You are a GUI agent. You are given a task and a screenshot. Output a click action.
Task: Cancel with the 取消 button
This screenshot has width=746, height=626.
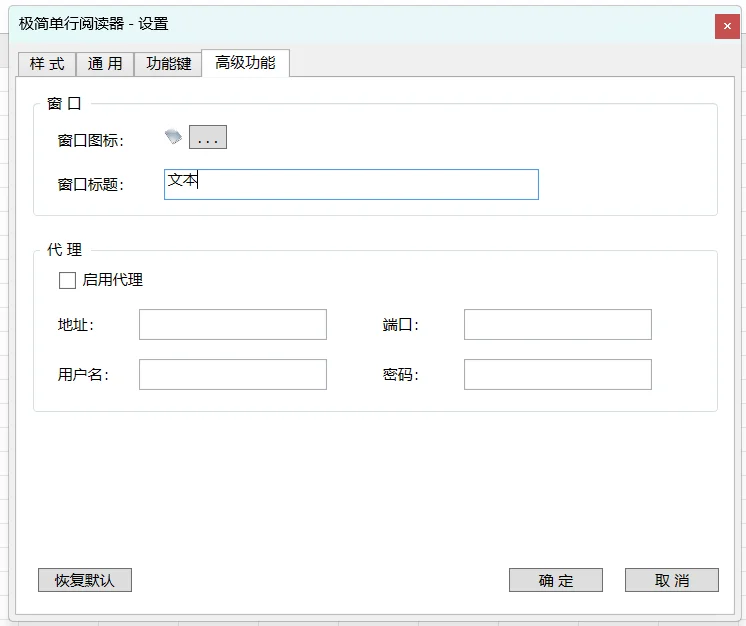click(x=672, y=580)
